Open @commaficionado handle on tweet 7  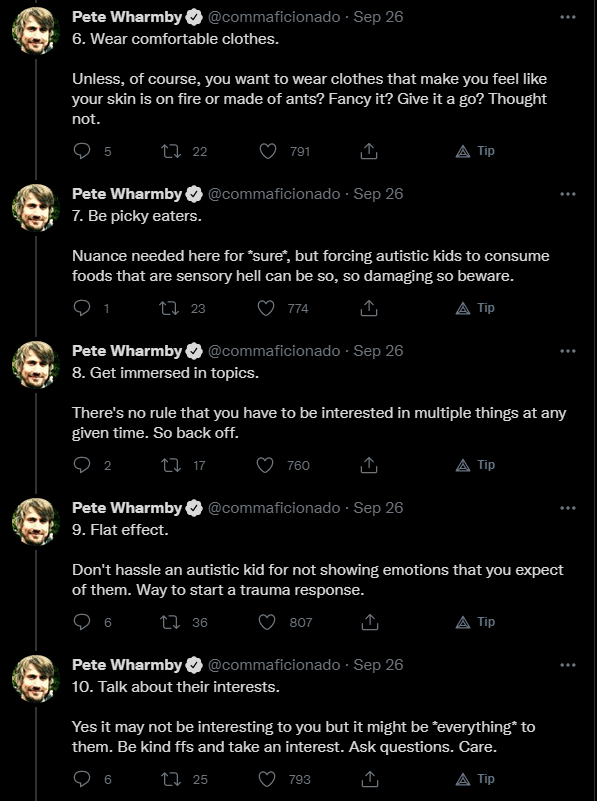coord(274,194)
